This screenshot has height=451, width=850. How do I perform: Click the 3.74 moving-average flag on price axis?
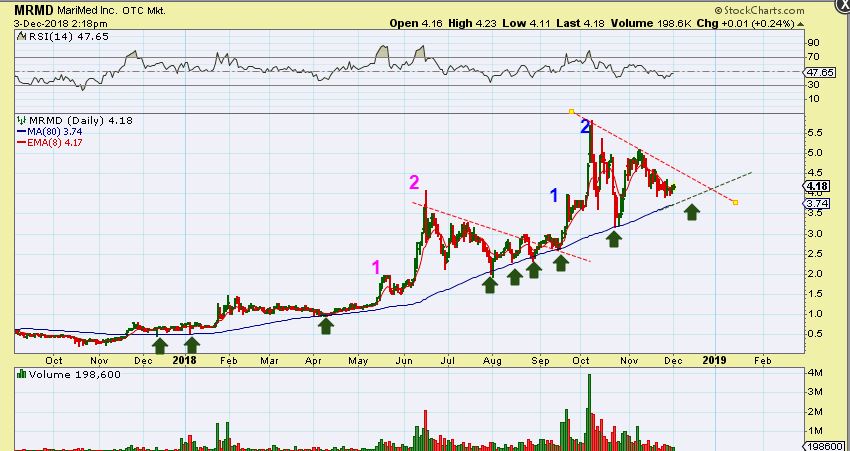pyautogui.click(x=817, y=204)
